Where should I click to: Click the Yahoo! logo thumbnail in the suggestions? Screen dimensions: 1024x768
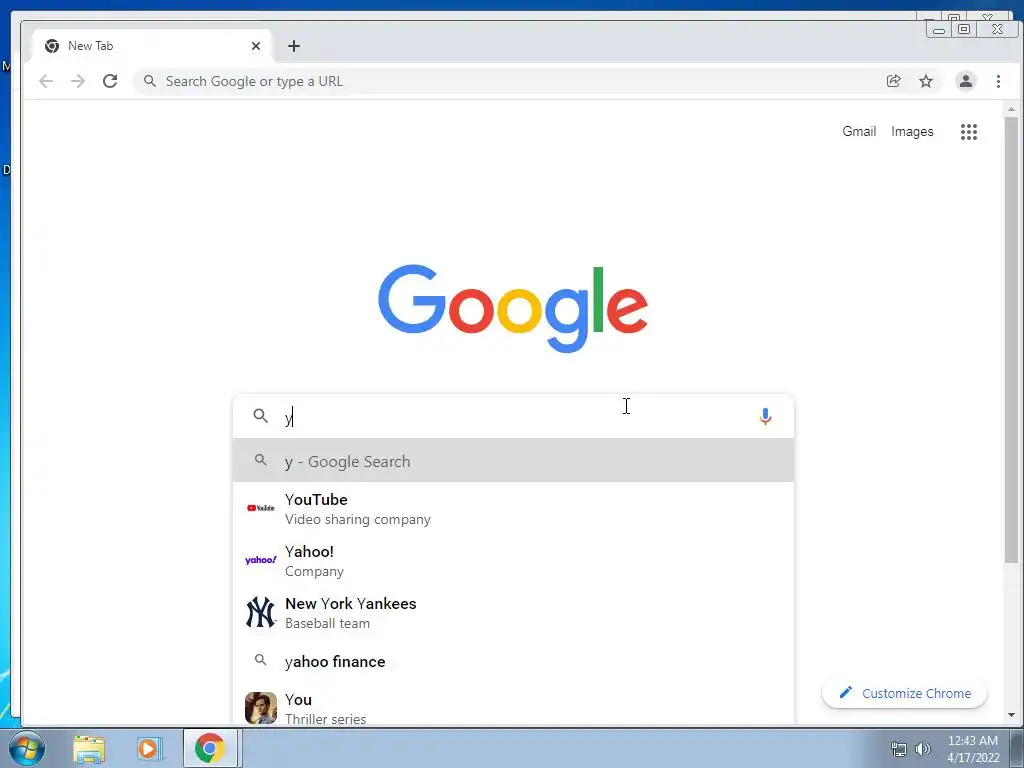click(x=261, y=560)
